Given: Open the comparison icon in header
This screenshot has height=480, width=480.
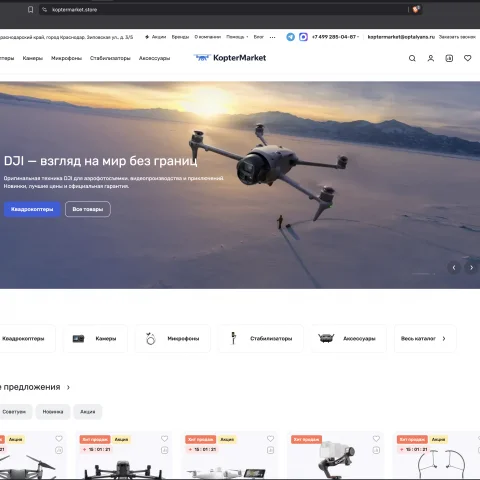Looking at the screenshot, I should [449, 58].
